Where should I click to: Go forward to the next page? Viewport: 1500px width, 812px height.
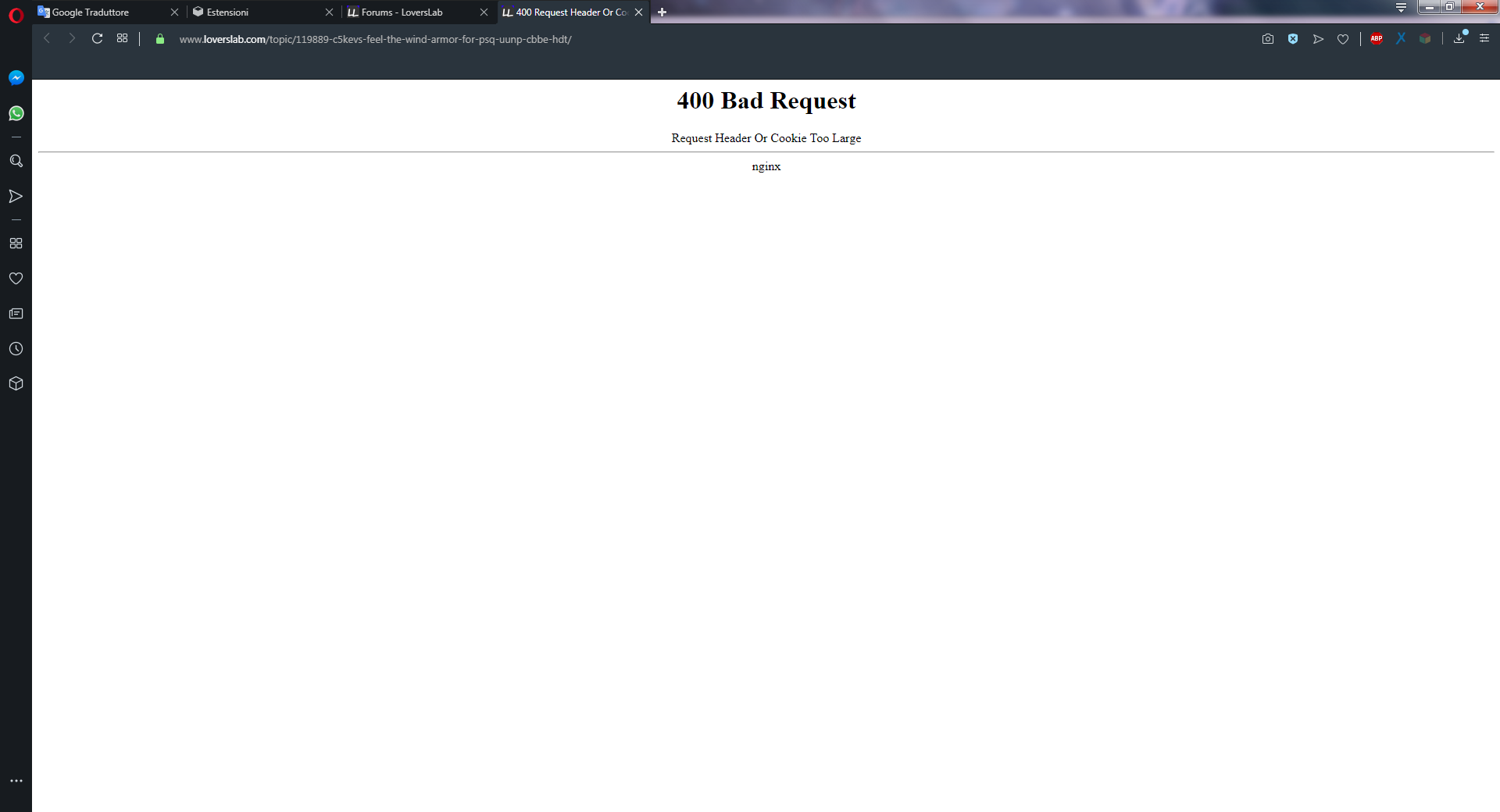click(72, 38)
